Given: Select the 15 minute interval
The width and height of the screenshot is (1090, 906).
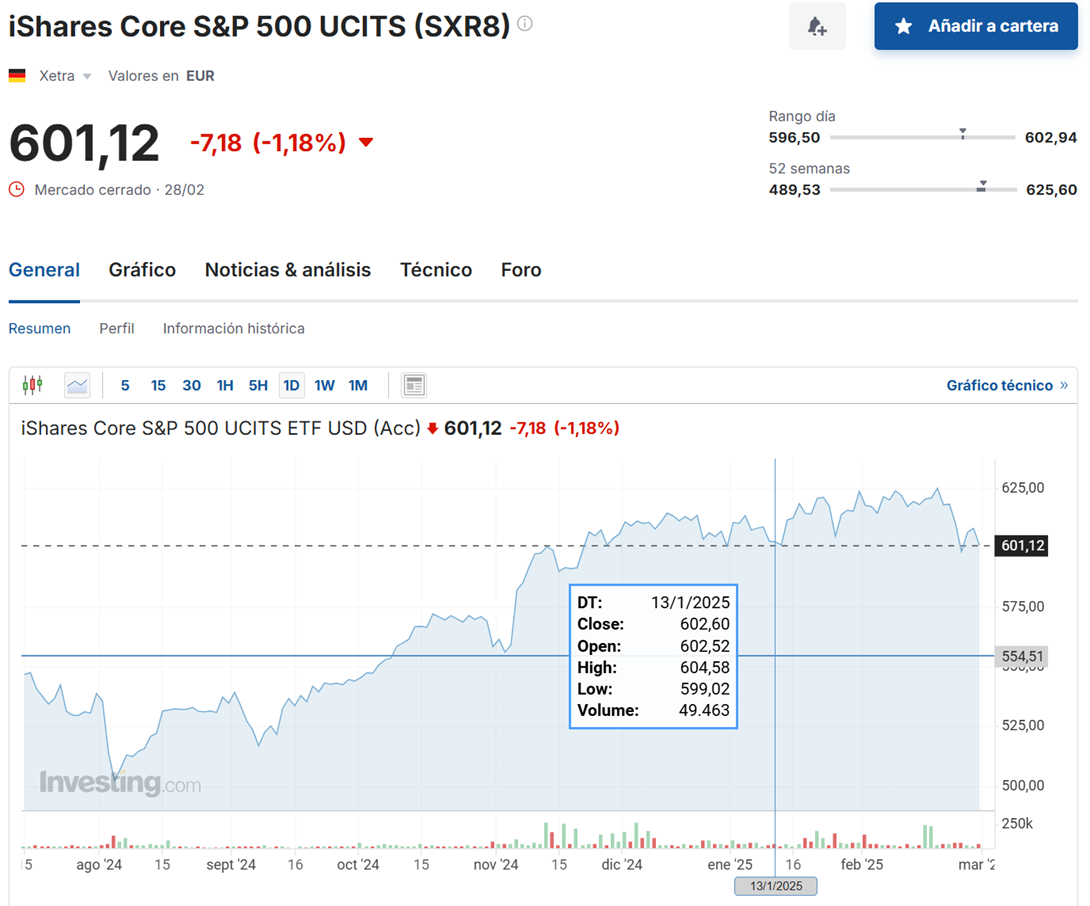Looking at the screenshot, I should [x=158, y=385].
